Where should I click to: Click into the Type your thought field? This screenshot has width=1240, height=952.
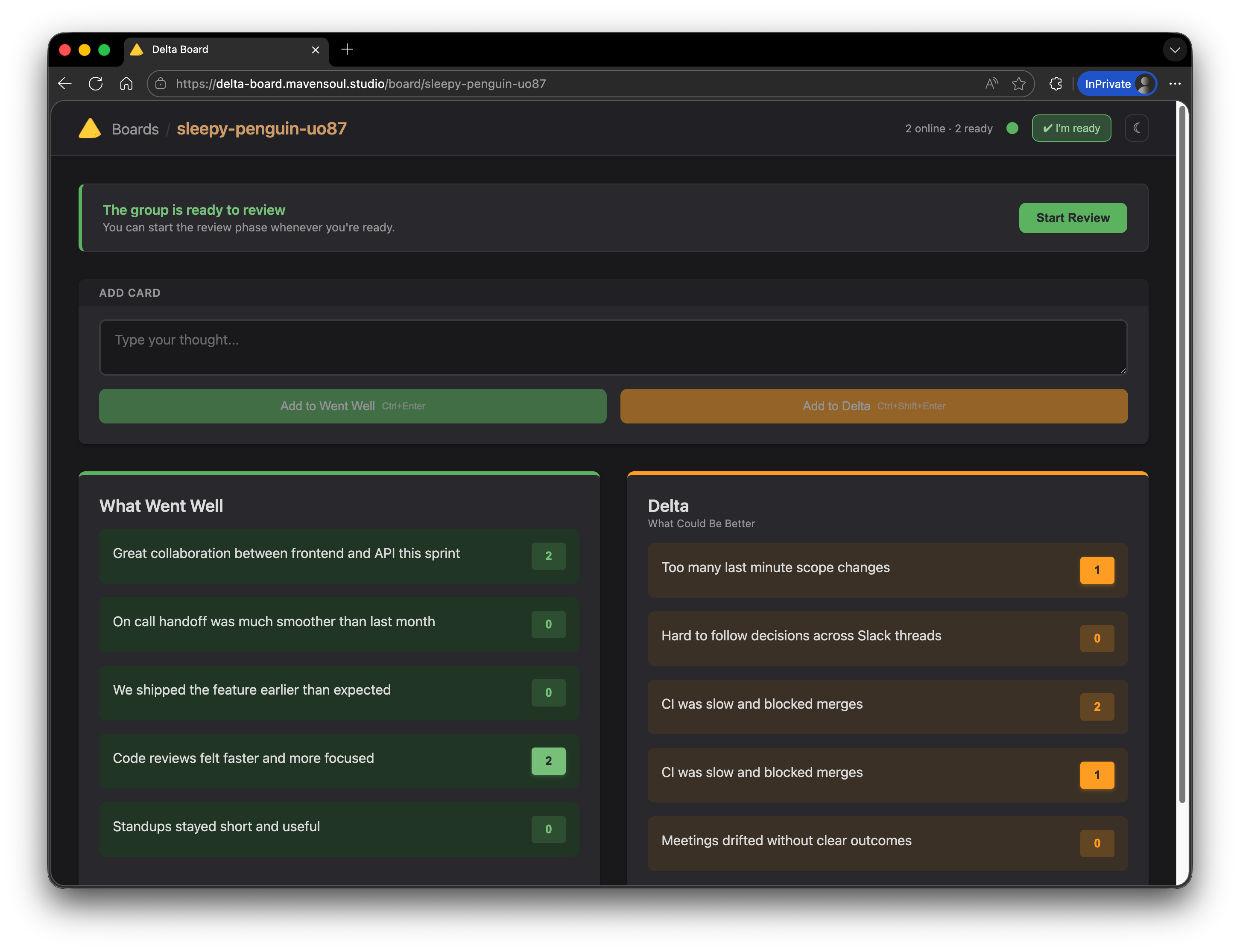[x=613, y=348]
